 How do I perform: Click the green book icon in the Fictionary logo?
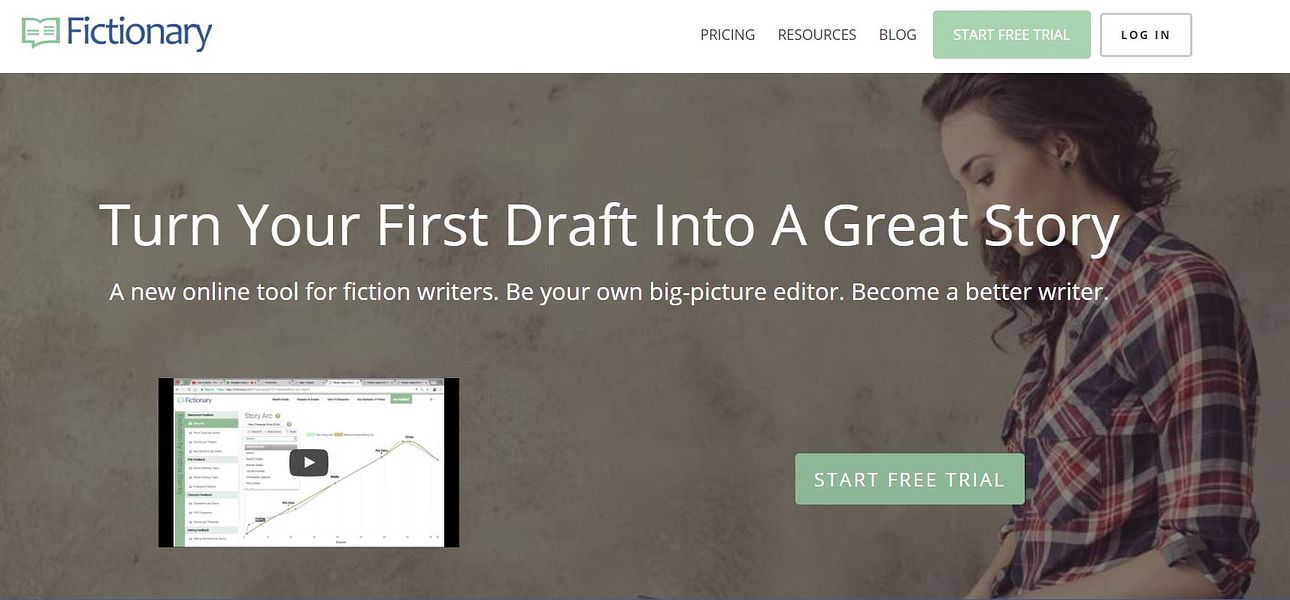[38, 31]
